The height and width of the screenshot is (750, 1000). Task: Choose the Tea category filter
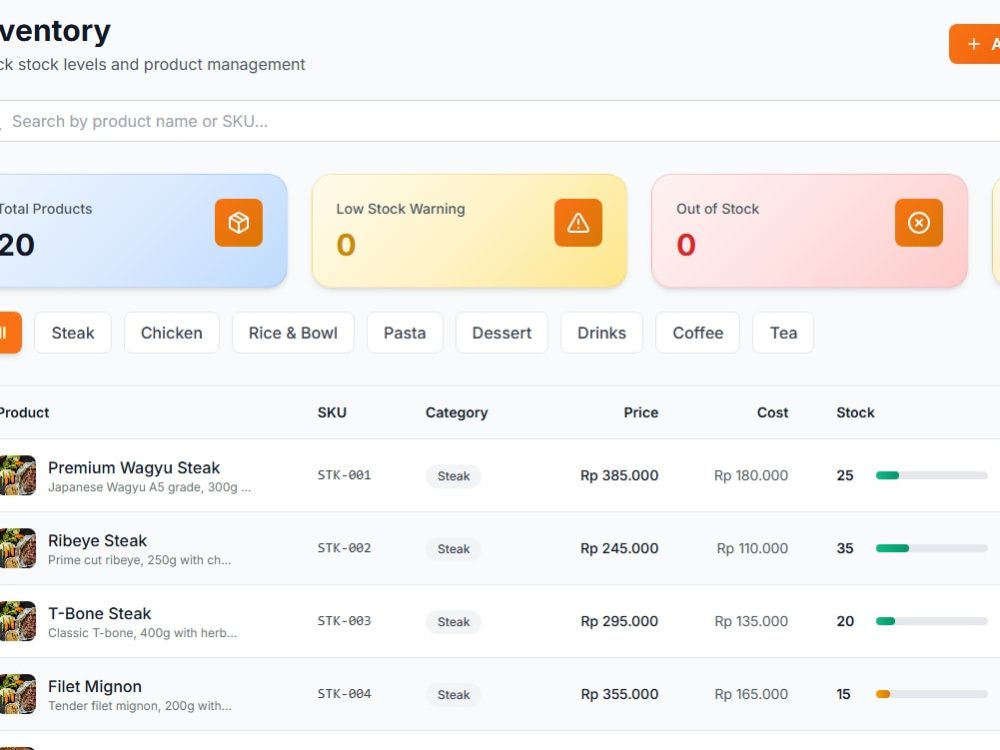783,333
